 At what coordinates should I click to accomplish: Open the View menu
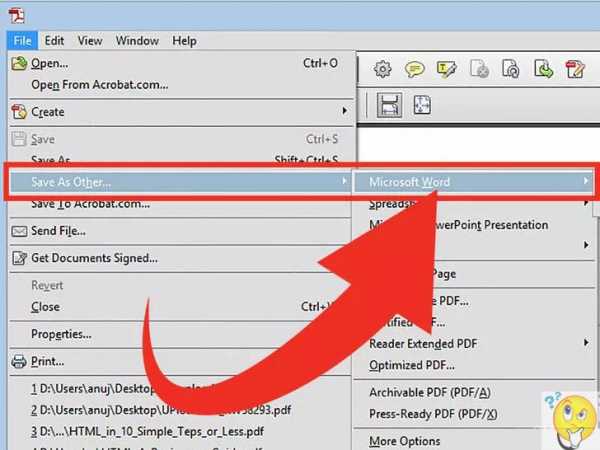pos(90,41)
